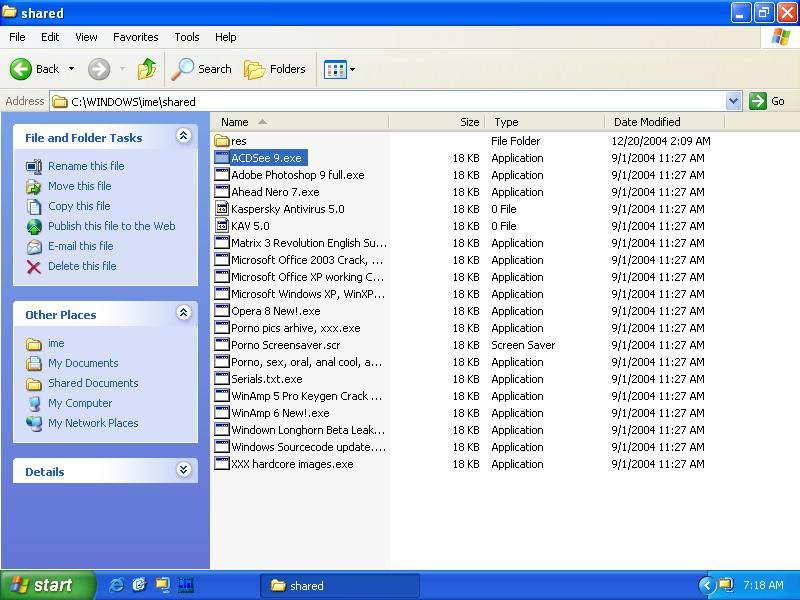
Task: Select the KAV 5.0 file icon
Action: [221, 226]
